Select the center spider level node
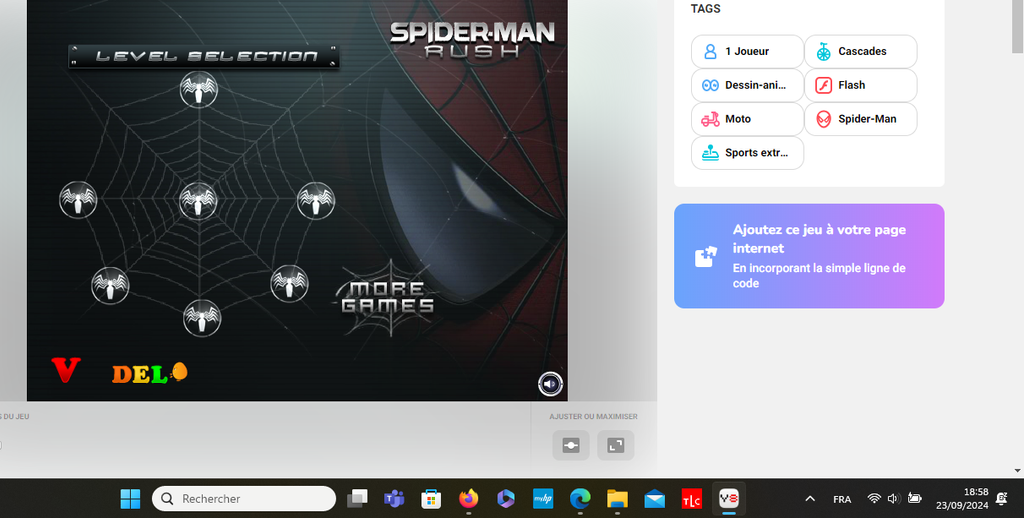 pyautogui.click(x=198, y=201)
